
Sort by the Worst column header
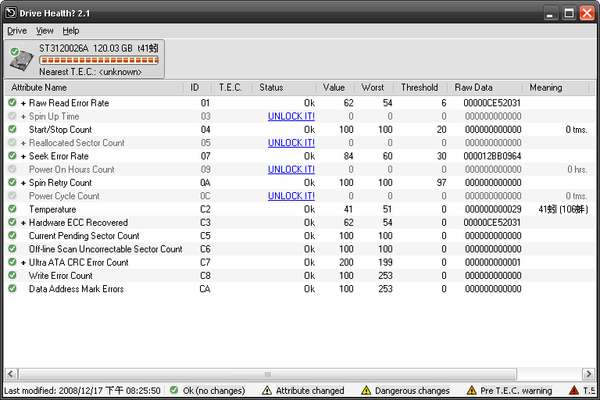pyautogui.click(x=374, y=88)
